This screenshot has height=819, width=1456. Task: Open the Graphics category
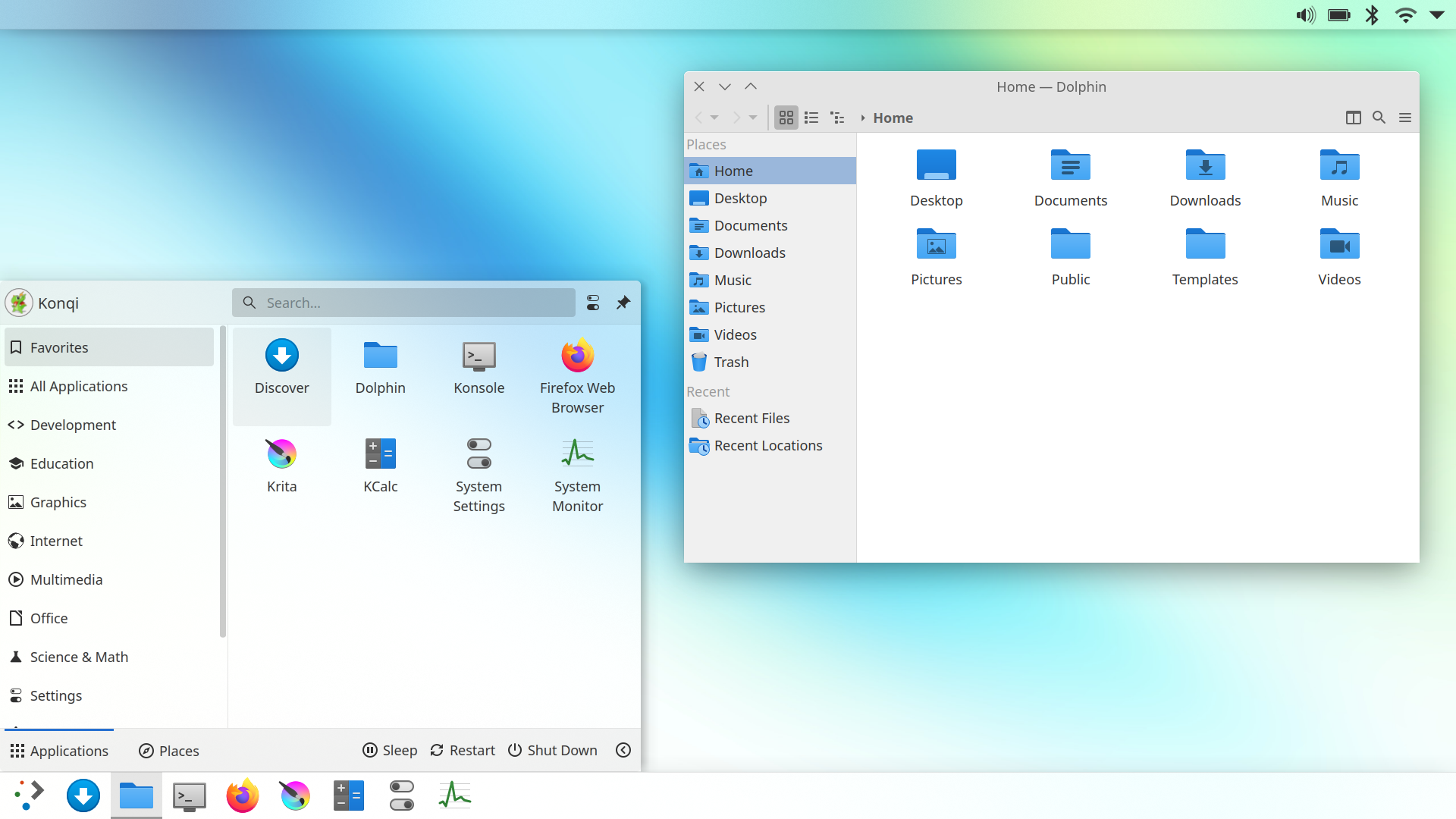tap(109, 502)
